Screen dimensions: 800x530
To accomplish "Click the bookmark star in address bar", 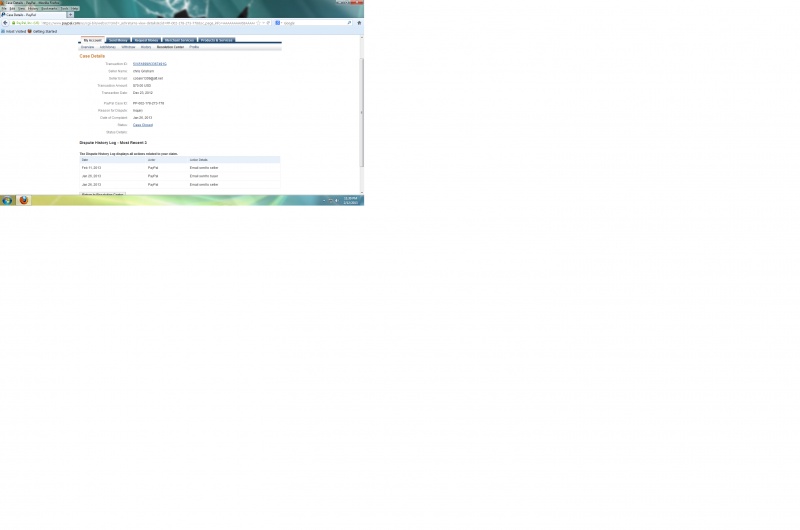I will click(x=258, y=23).
